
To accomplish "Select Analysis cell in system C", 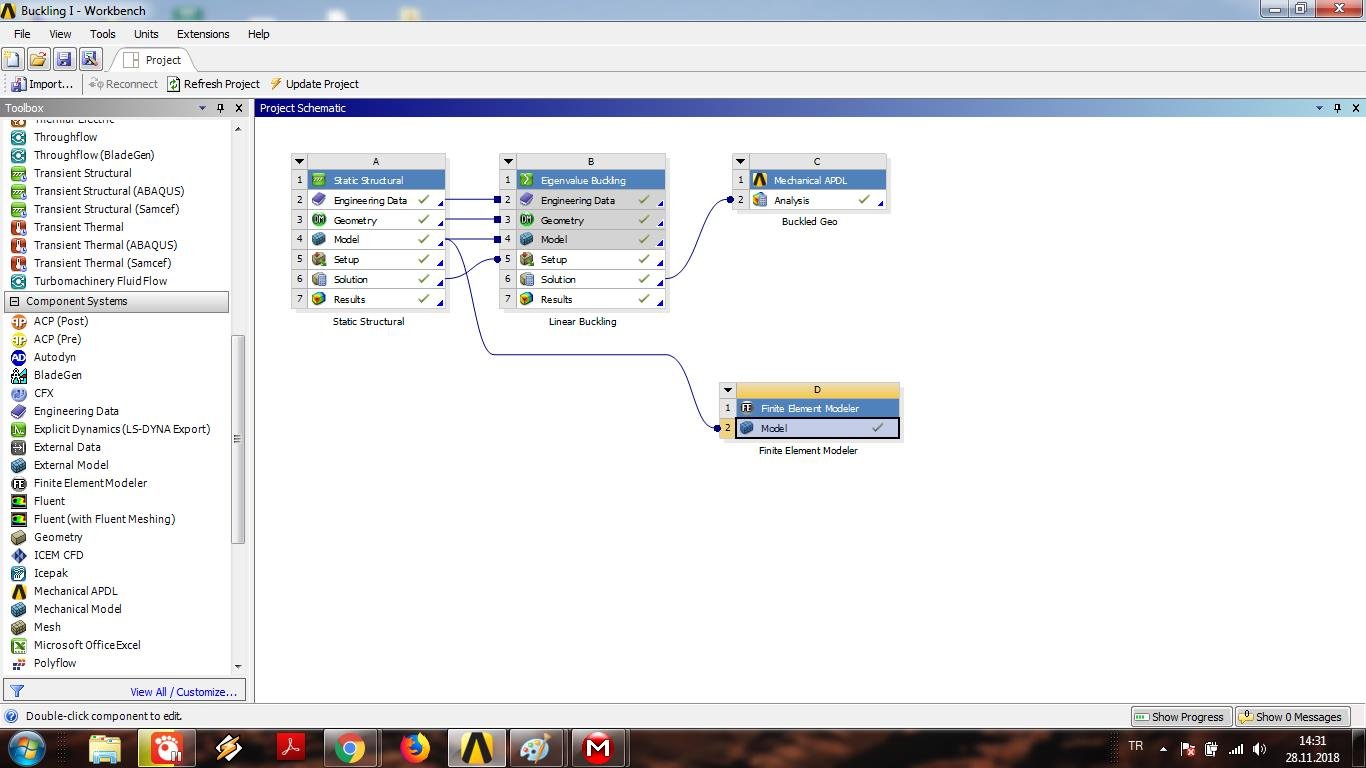I will click(817, 200).
